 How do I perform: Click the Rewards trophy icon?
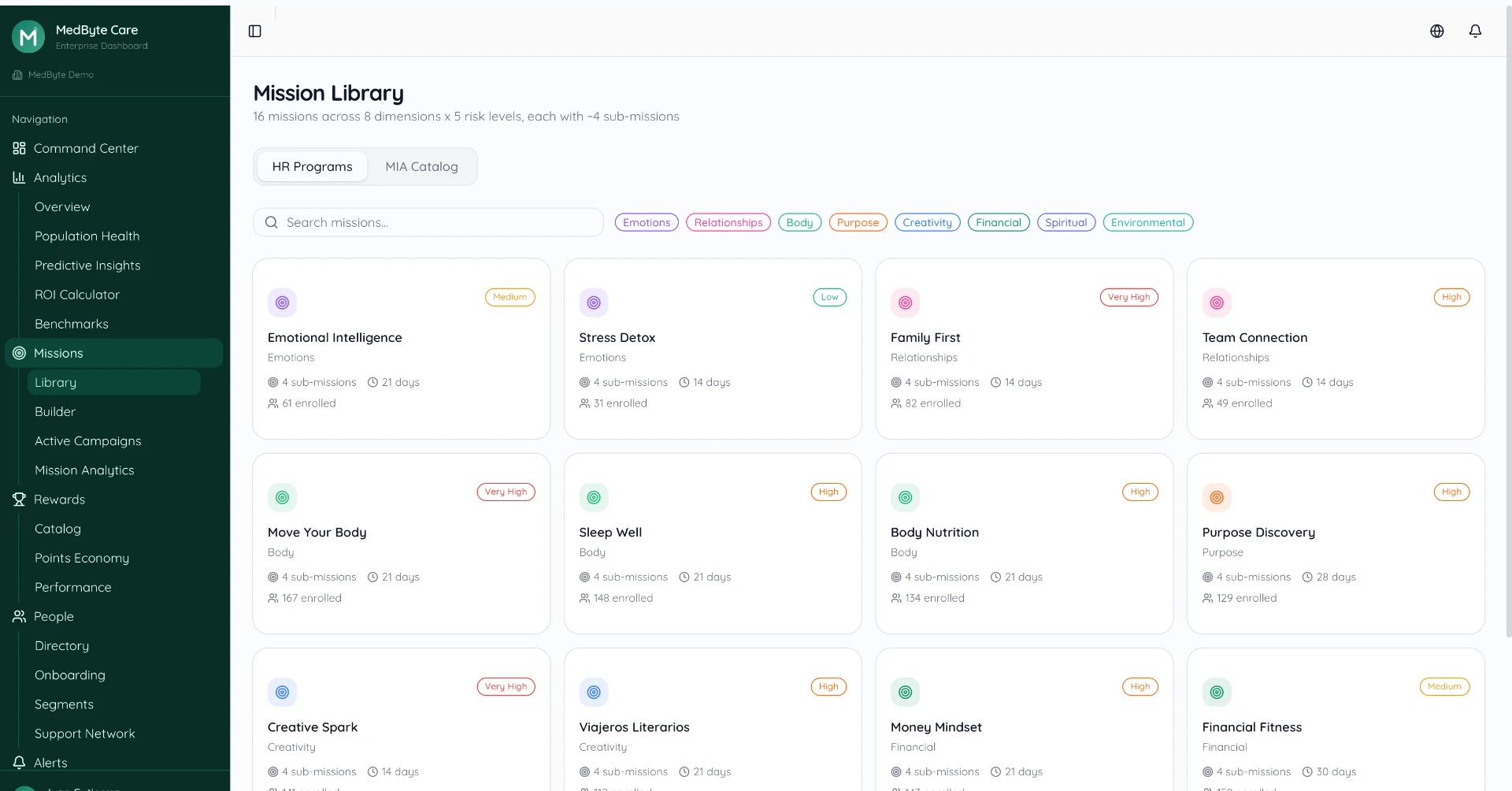click(20, 499)
